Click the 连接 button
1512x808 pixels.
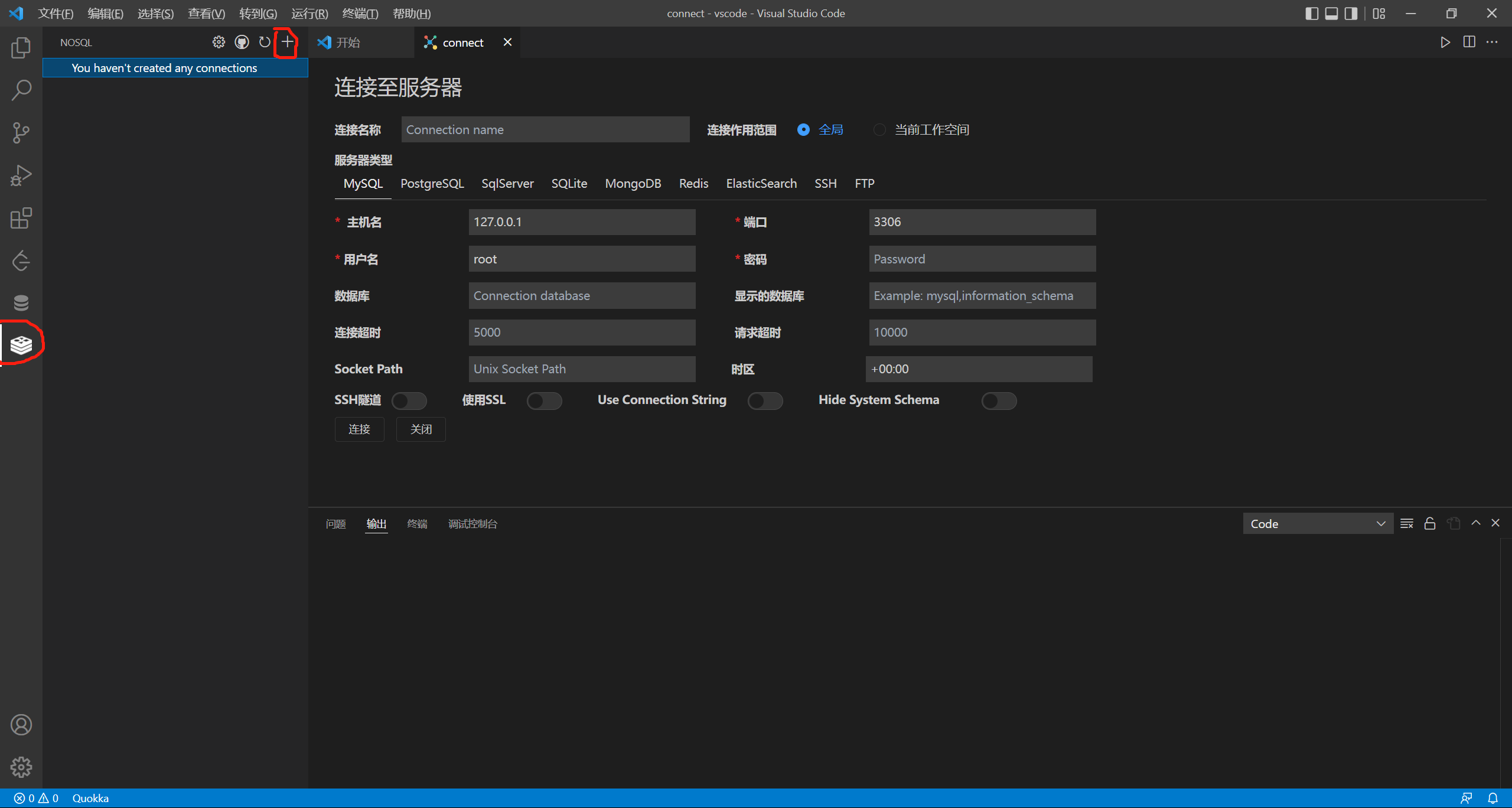click(x=359, y=429)
